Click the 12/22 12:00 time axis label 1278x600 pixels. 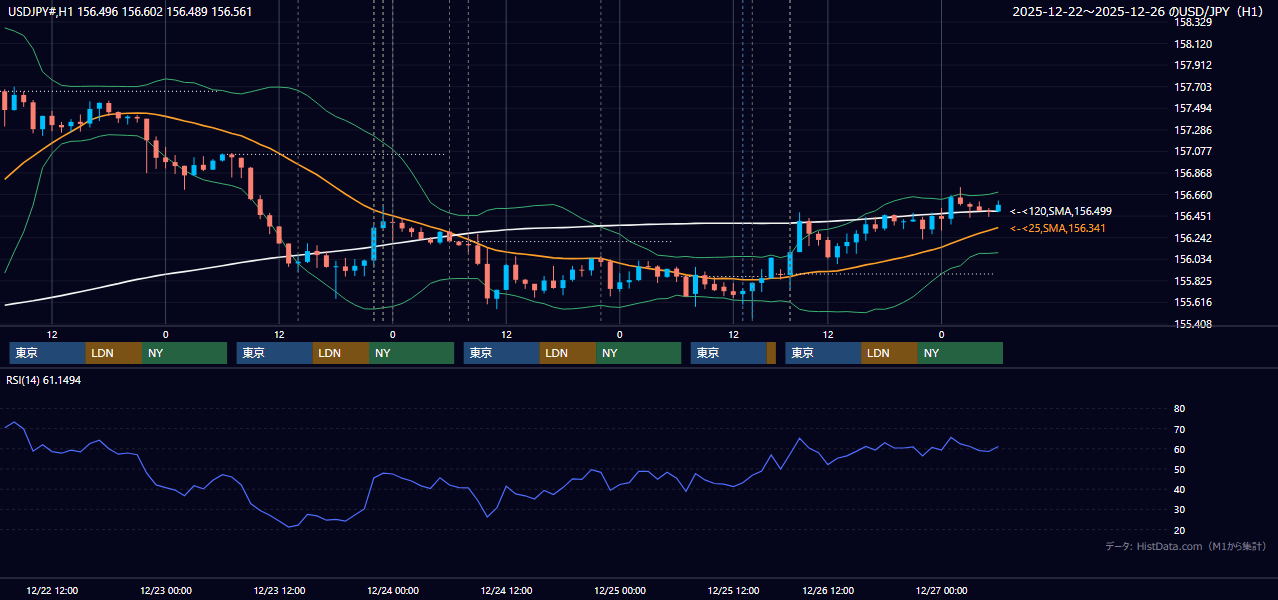(52, 591)
